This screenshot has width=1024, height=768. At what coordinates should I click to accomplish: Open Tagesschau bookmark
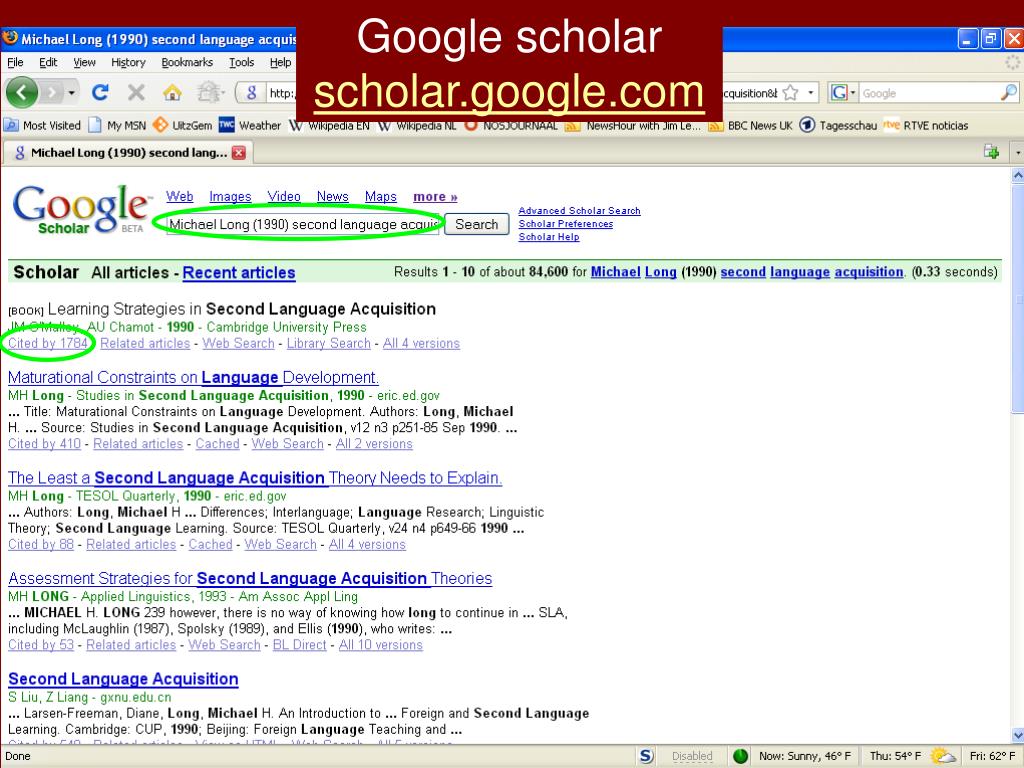[x=839, y=125]
